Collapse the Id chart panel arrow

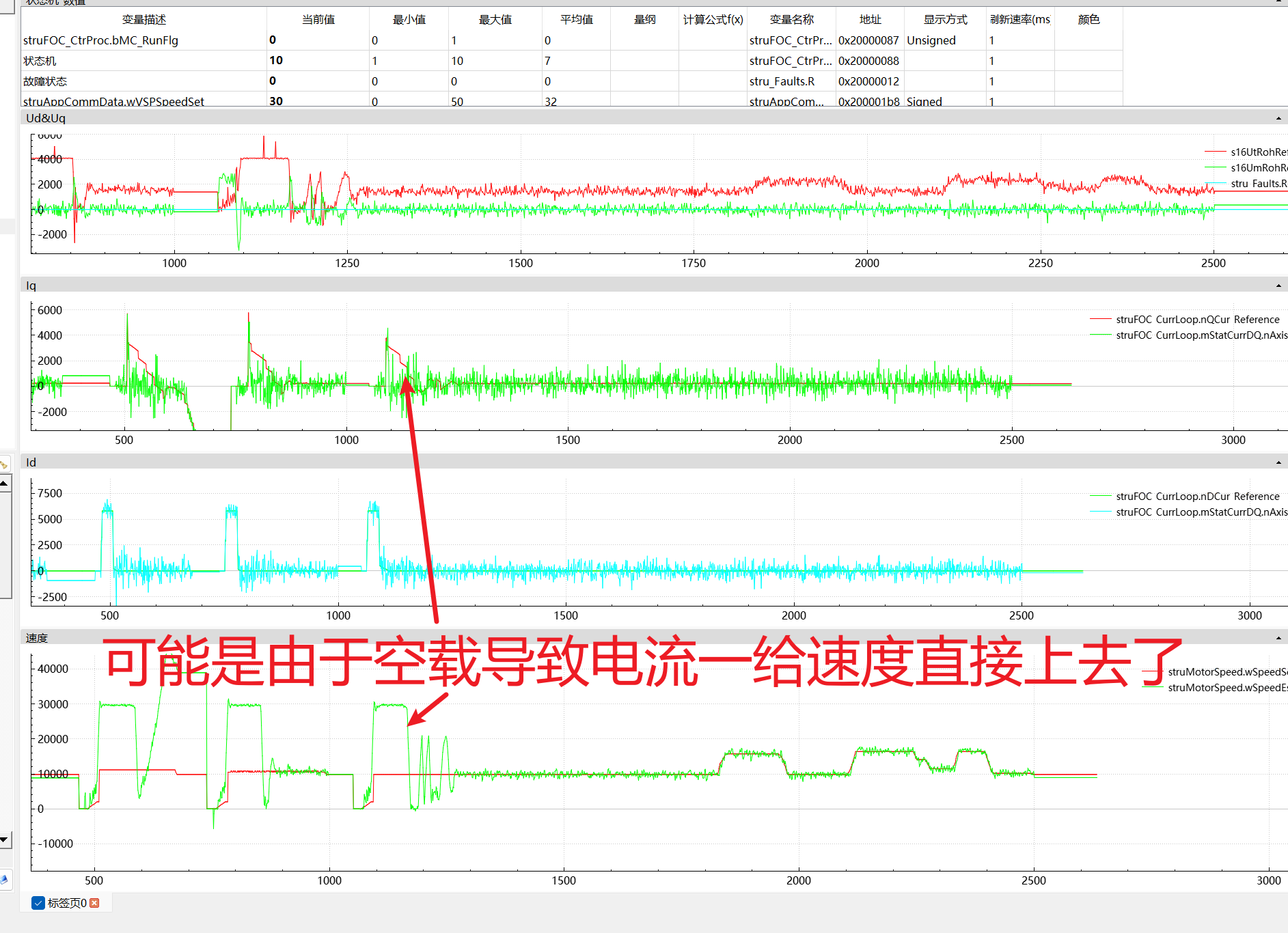(x=1278, y=462)
